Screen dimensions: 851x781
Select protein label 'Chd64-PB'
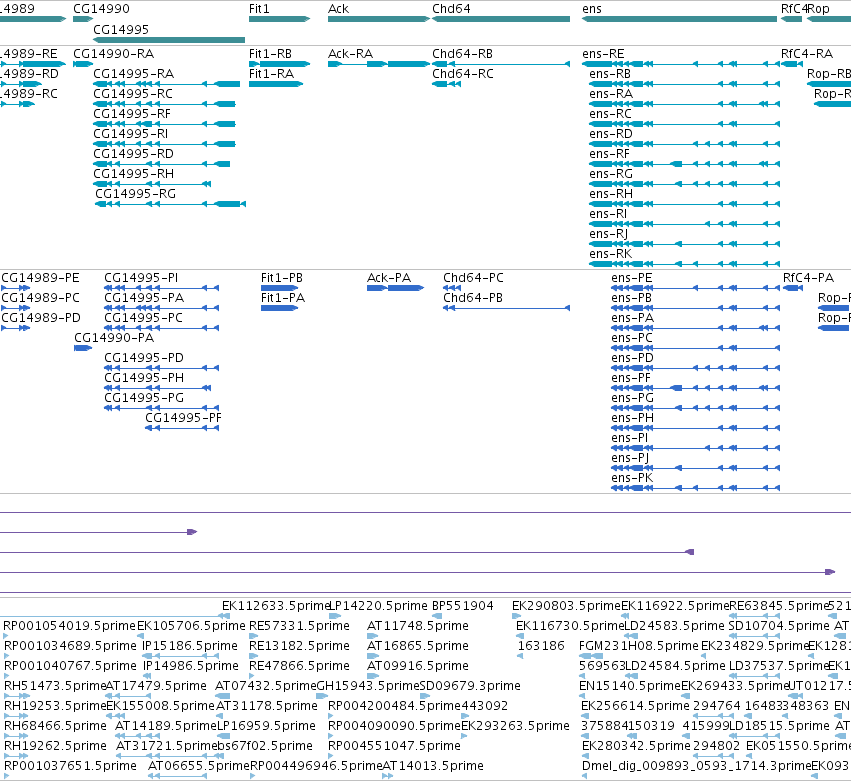pyautogui.click(x=473, y=298)
